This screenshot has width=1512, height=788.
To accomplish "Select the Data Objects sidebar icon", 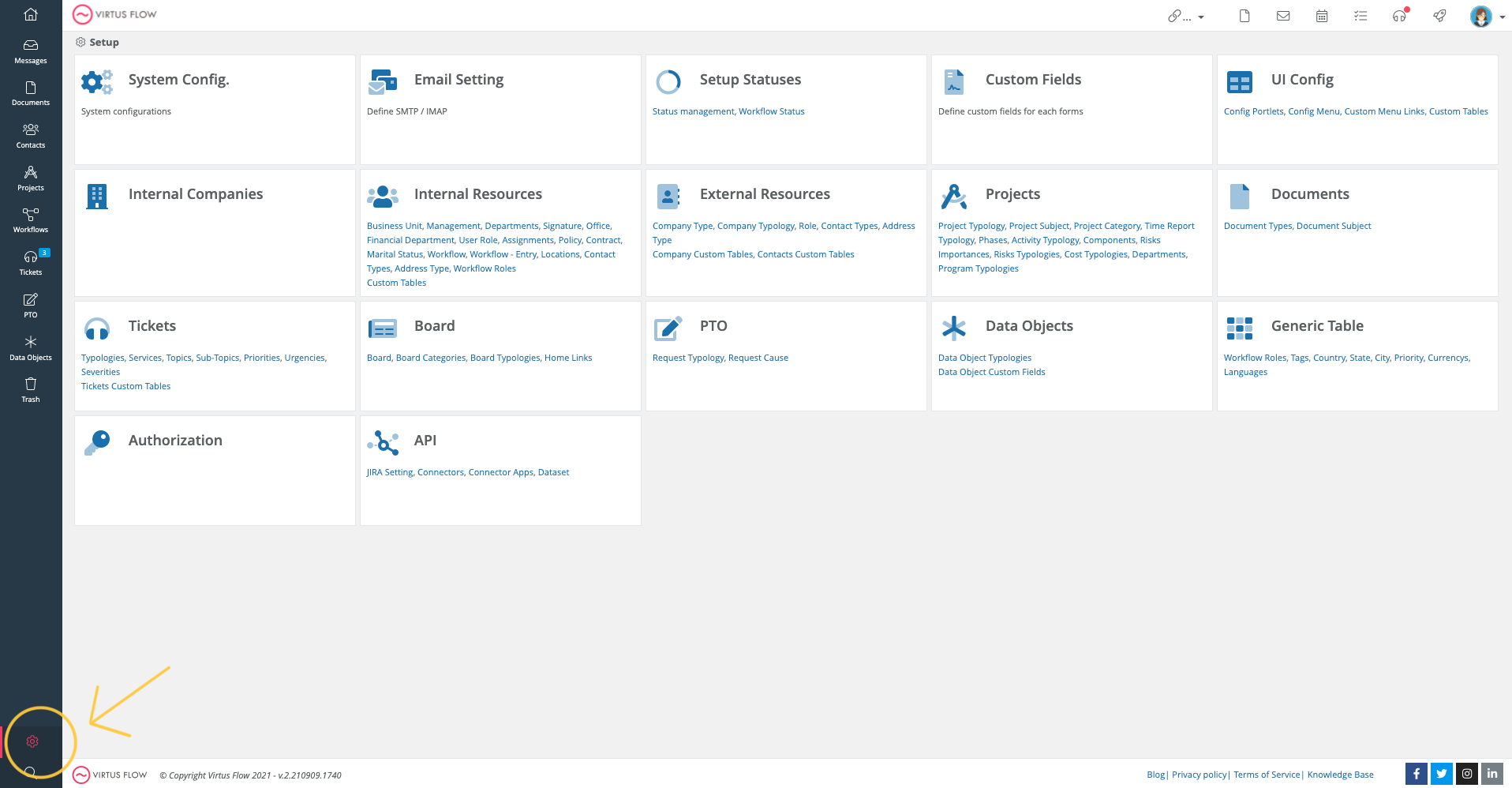I will pyautogui.click(x=30, y=346).
